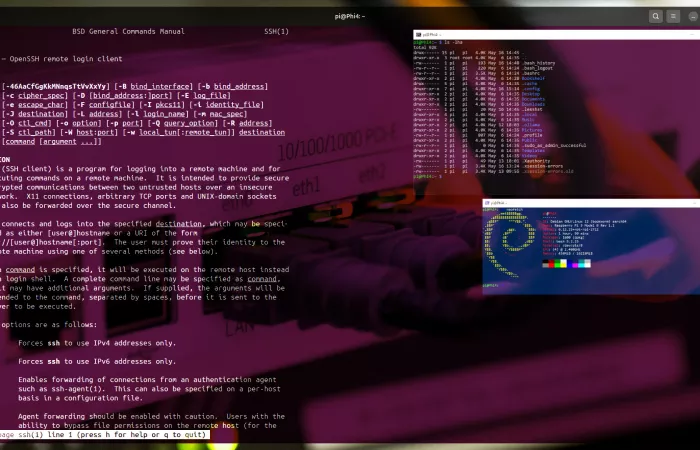
Task: Click the underlined bind_interface argument
Action: (x=157, y=87)
